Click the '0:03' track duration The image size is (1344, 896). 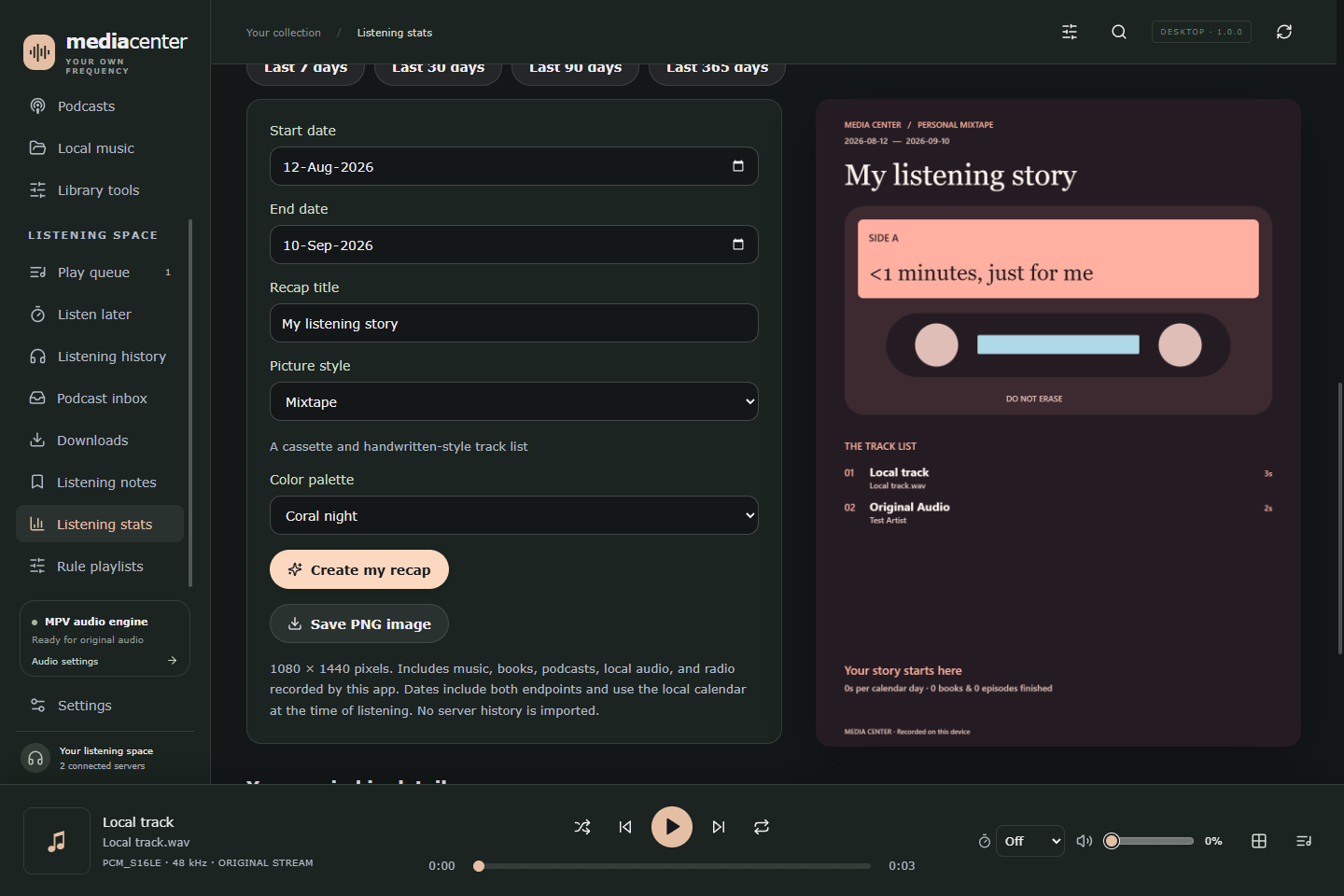coord(902,866)
